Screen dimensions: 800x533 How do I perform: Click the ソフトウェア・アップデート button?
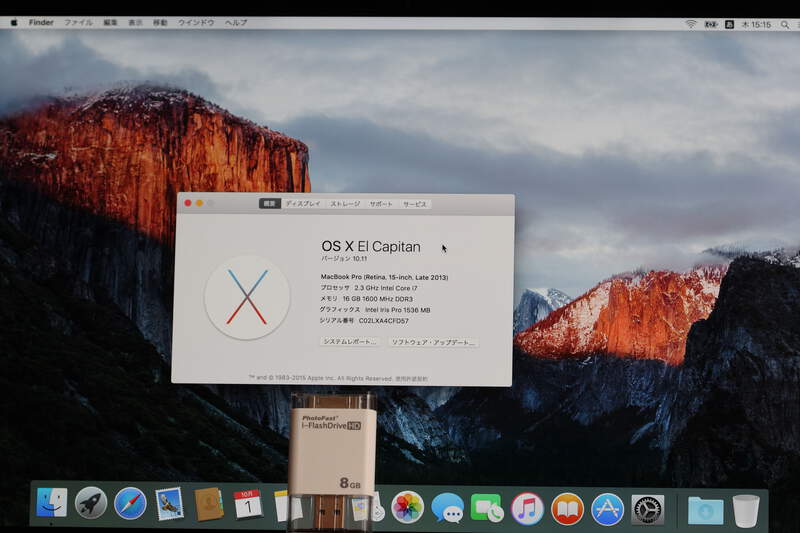pyautogui.click(x=433, y=342)
